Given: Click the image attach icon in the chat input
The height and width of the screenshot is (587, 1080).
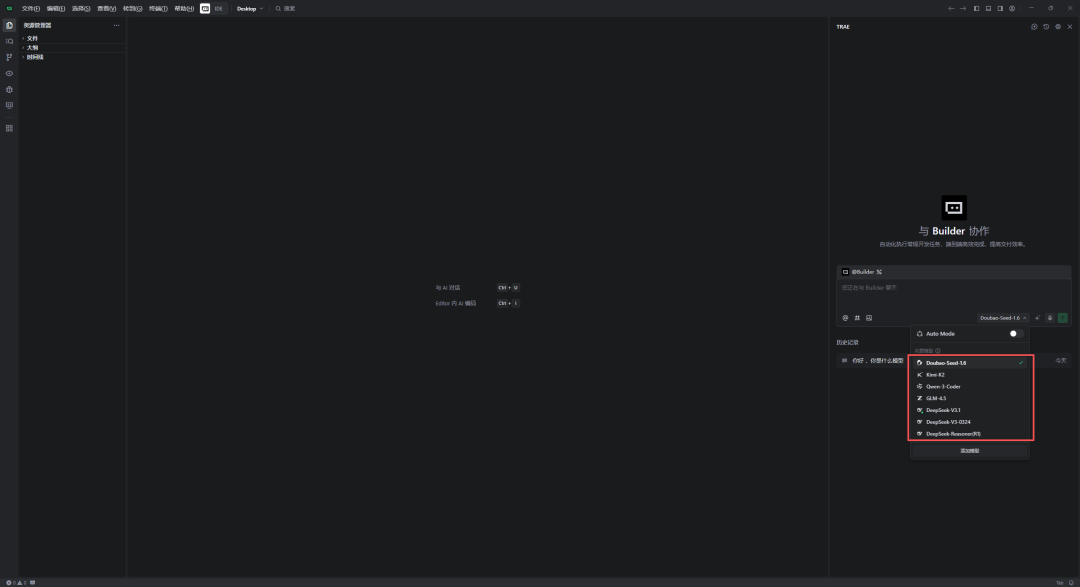Looking at the screenshot, I should coord(869,318).
